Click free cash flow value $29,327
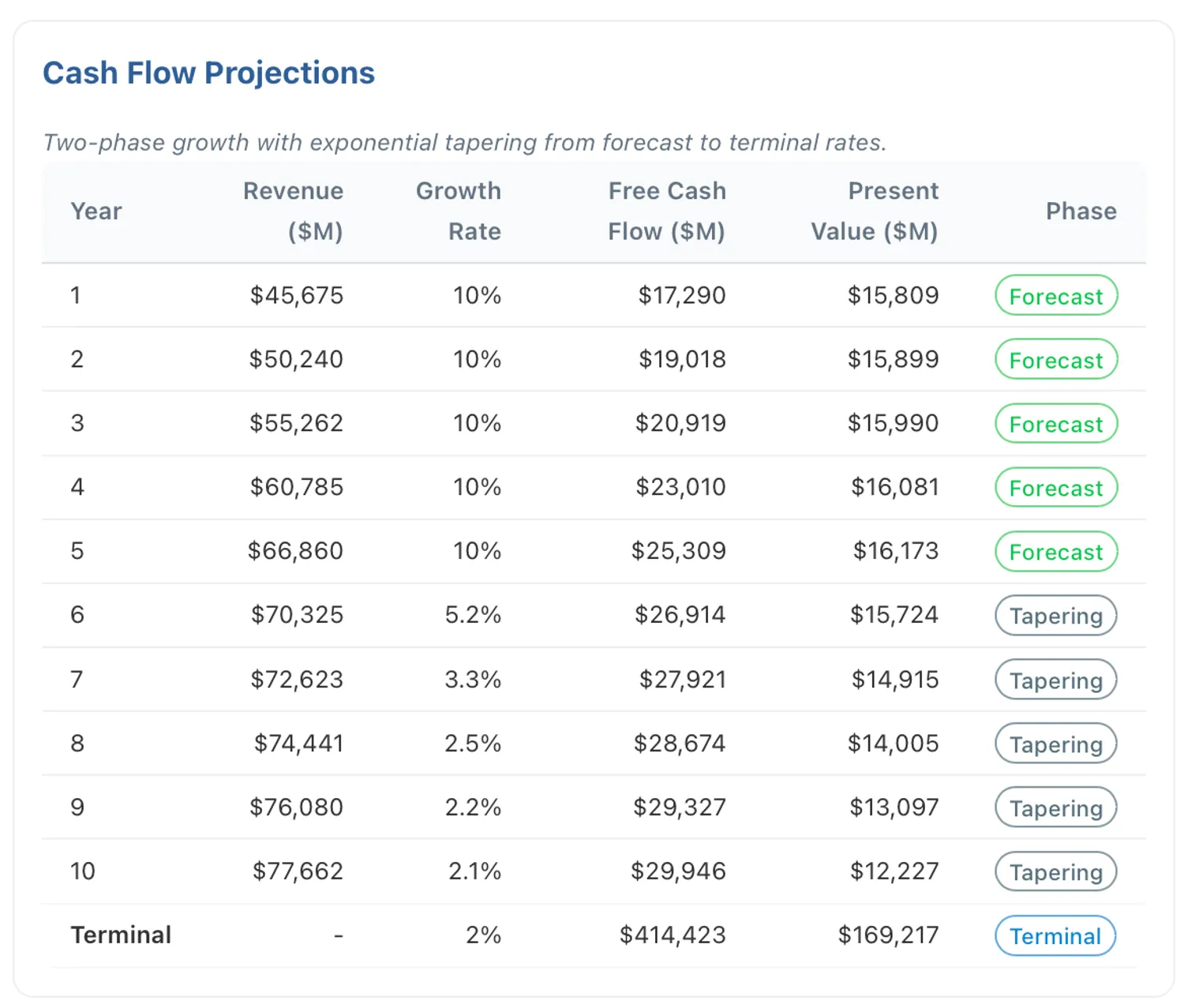The image size is (1184, 1008). (x=679, y=808)
